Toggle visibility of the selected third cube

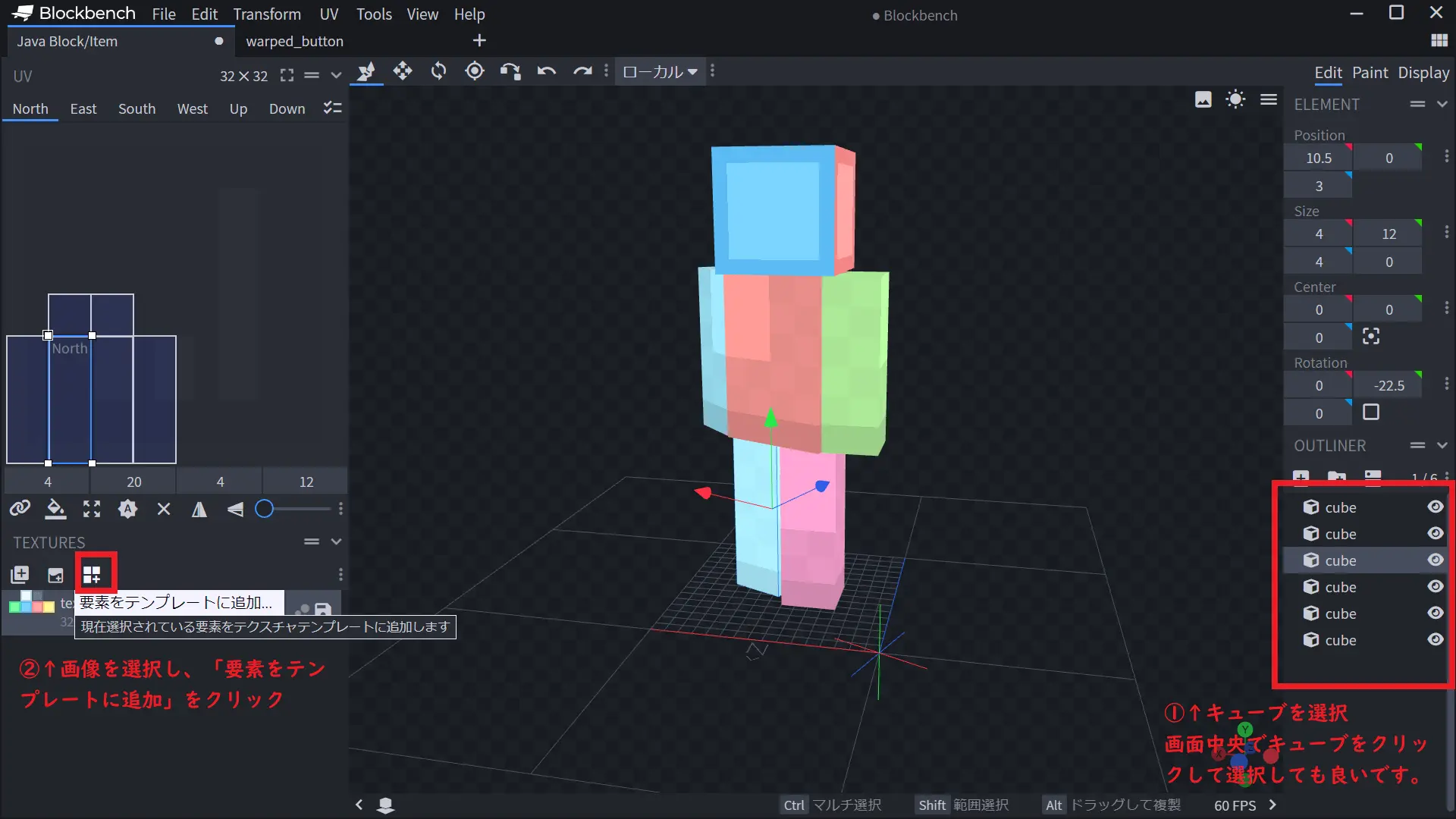(x=1435, y=560)
